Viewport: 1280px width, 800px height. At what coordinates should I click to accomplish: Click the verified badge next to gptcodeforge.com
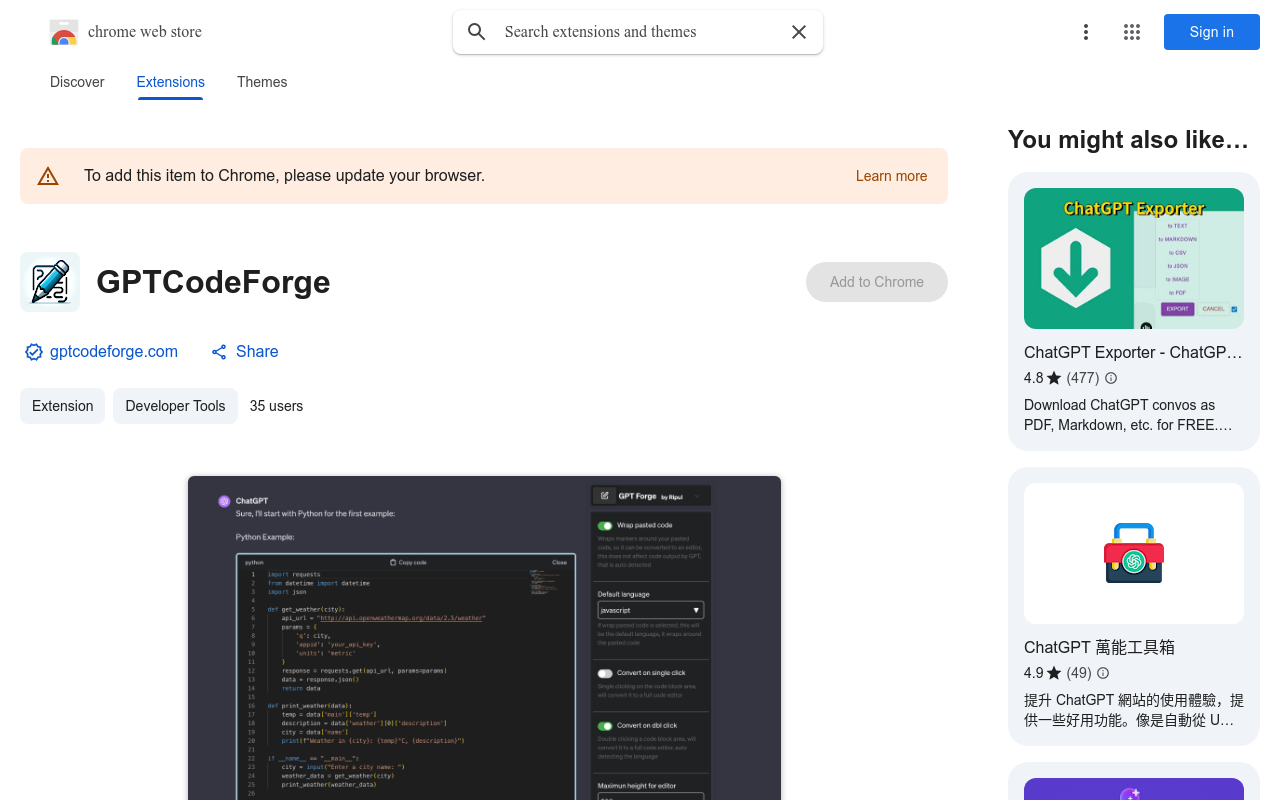(34, 352)
